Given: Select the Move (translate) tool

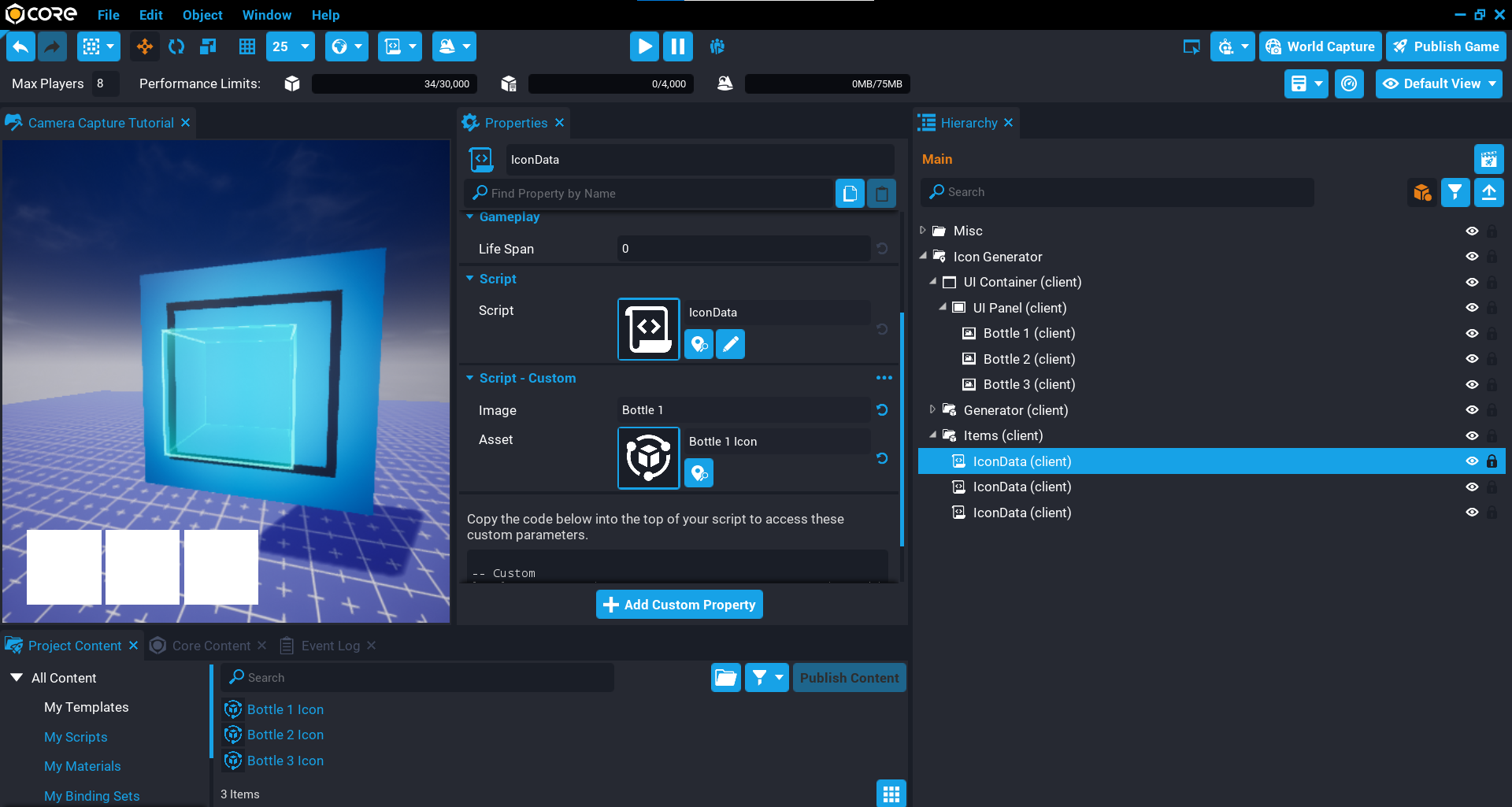Looking at the screenshot, I should [145, 46].
